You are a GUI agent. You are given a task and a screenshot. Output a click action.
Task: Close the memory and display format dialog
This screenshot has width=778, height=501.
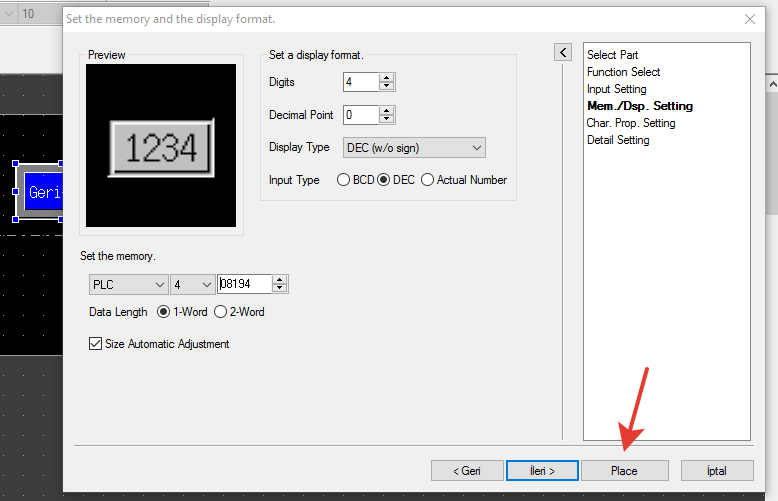[x=750, y=18]
